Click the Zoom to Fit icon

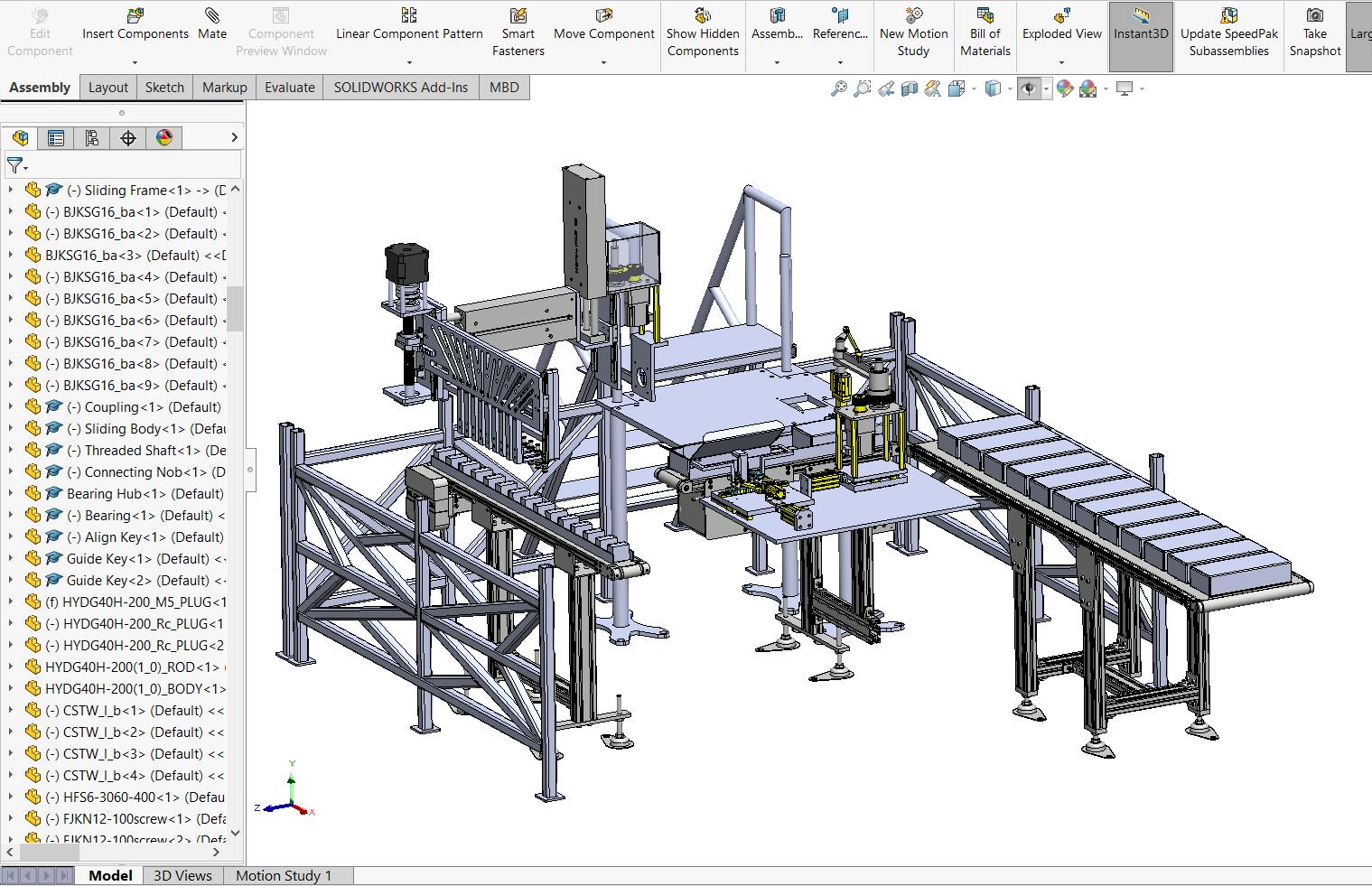point(839,89)
